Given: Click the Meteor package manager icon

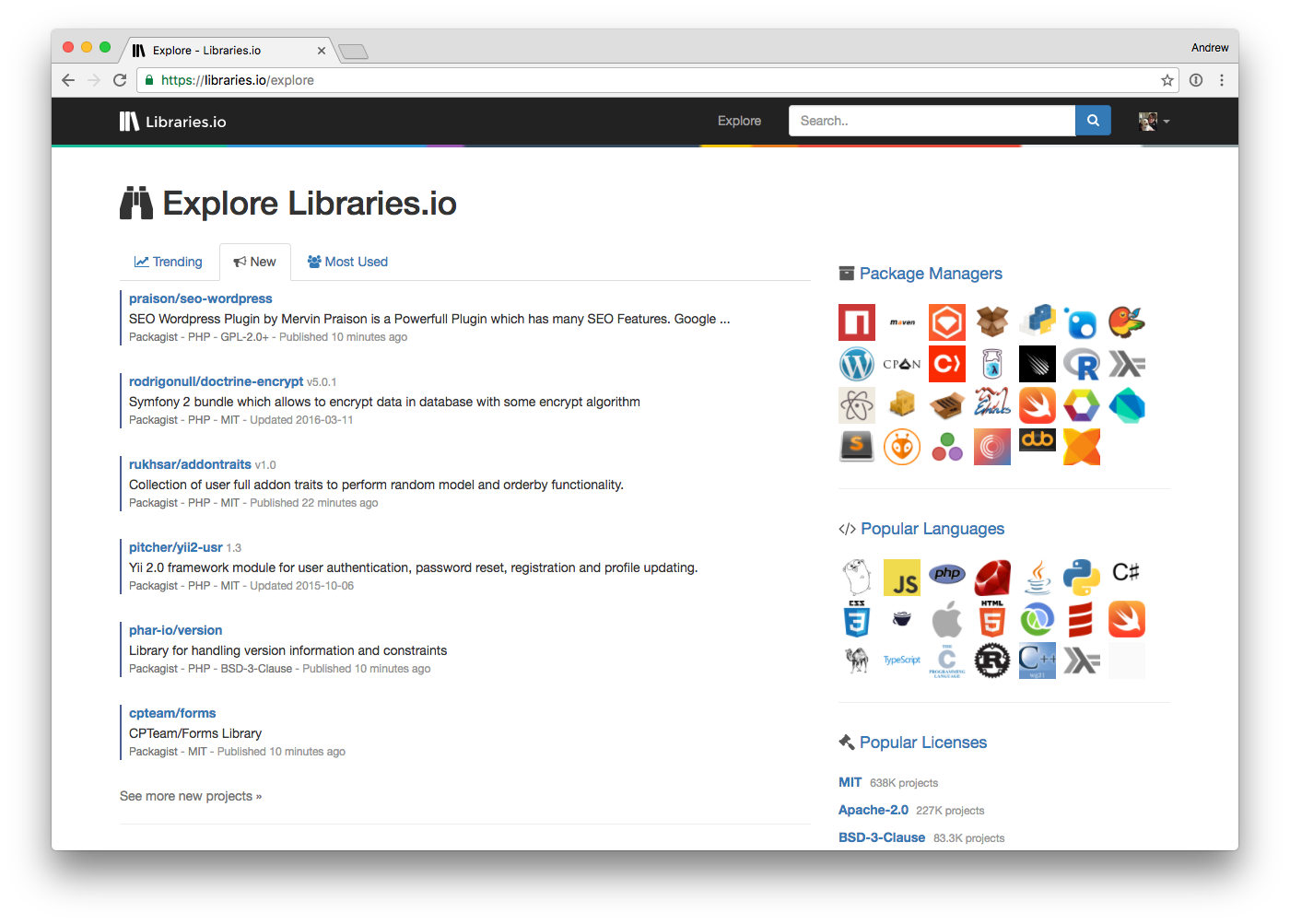Looking at the screenshot, I should [1038, 364].
